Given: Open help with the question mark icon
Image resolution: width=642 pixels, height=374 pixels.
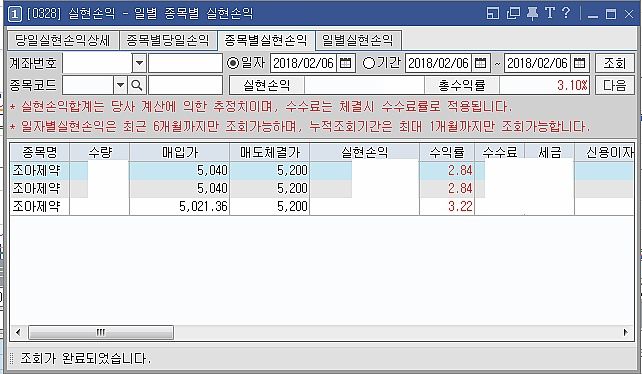Looking at the screenshot, I should 566,13.
